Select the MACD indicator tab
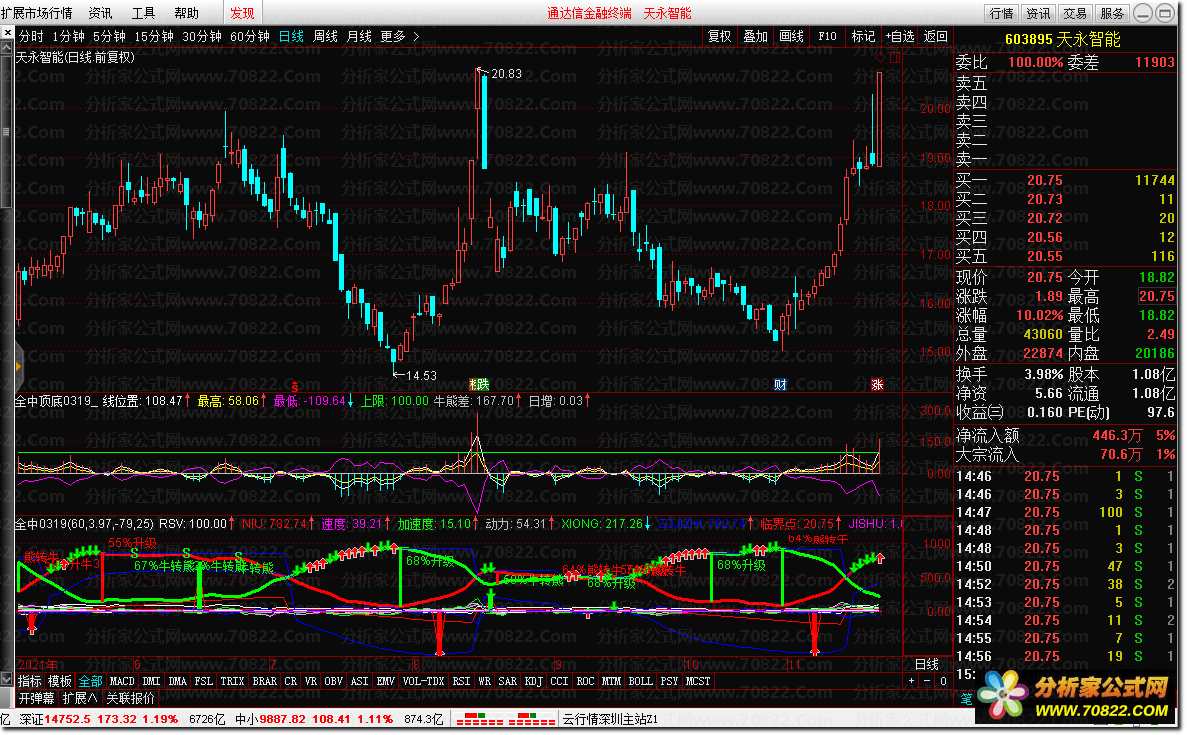 click(122, 681)
